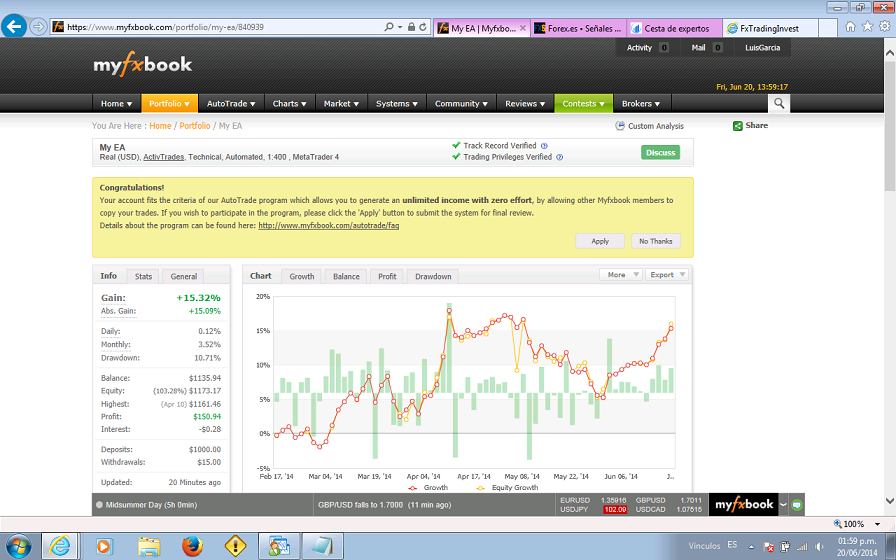Open the chart Export dropdown

tap(666, 275)
